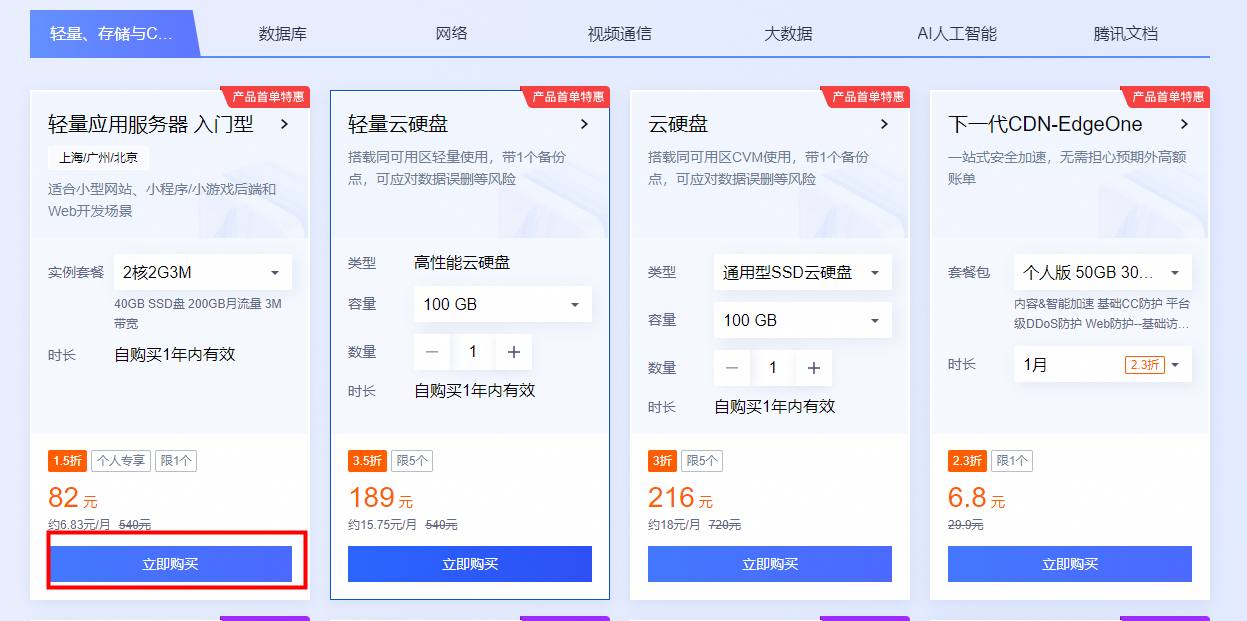
Task: Click the arrow next to 云硬盘 title
Action: (x=884, y=124)
